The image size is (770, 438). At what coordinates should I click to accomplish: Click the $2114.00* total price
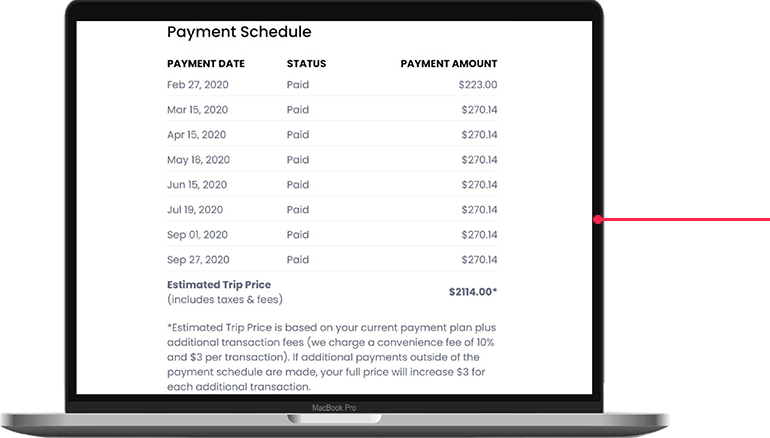[473, 292]
